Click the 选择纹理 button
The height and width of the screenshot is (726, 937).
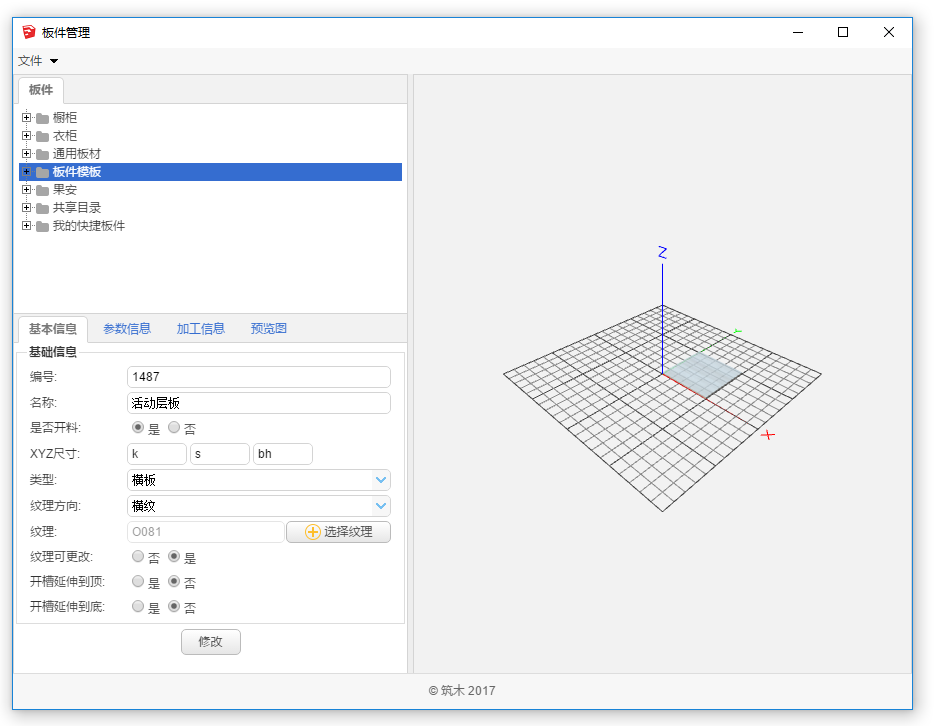pyautogui.click(x=338, y=532)
